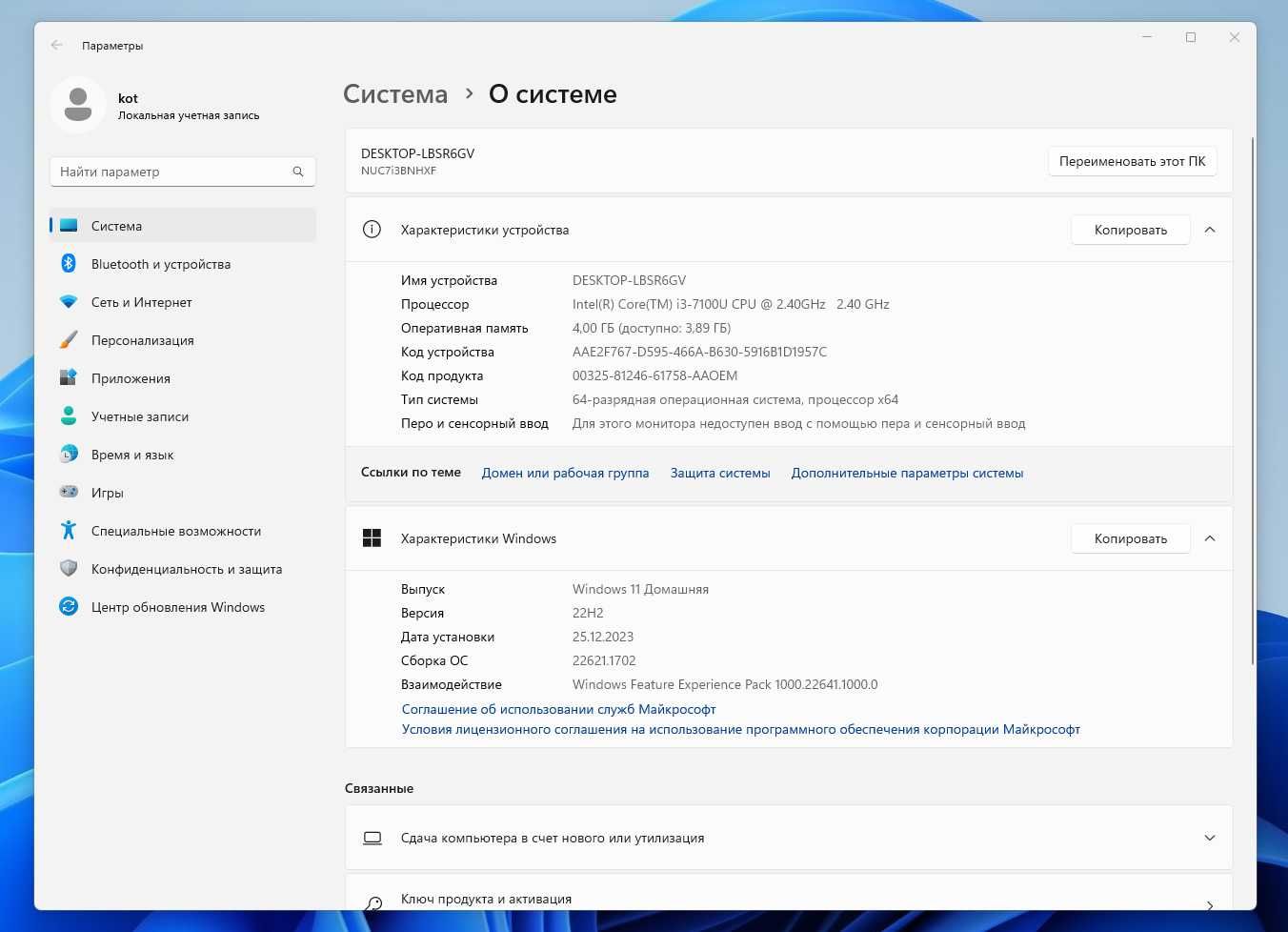Click Windows Feature Experience Pack value
The height and width of the screenshot is (932, 1288).
725,684
